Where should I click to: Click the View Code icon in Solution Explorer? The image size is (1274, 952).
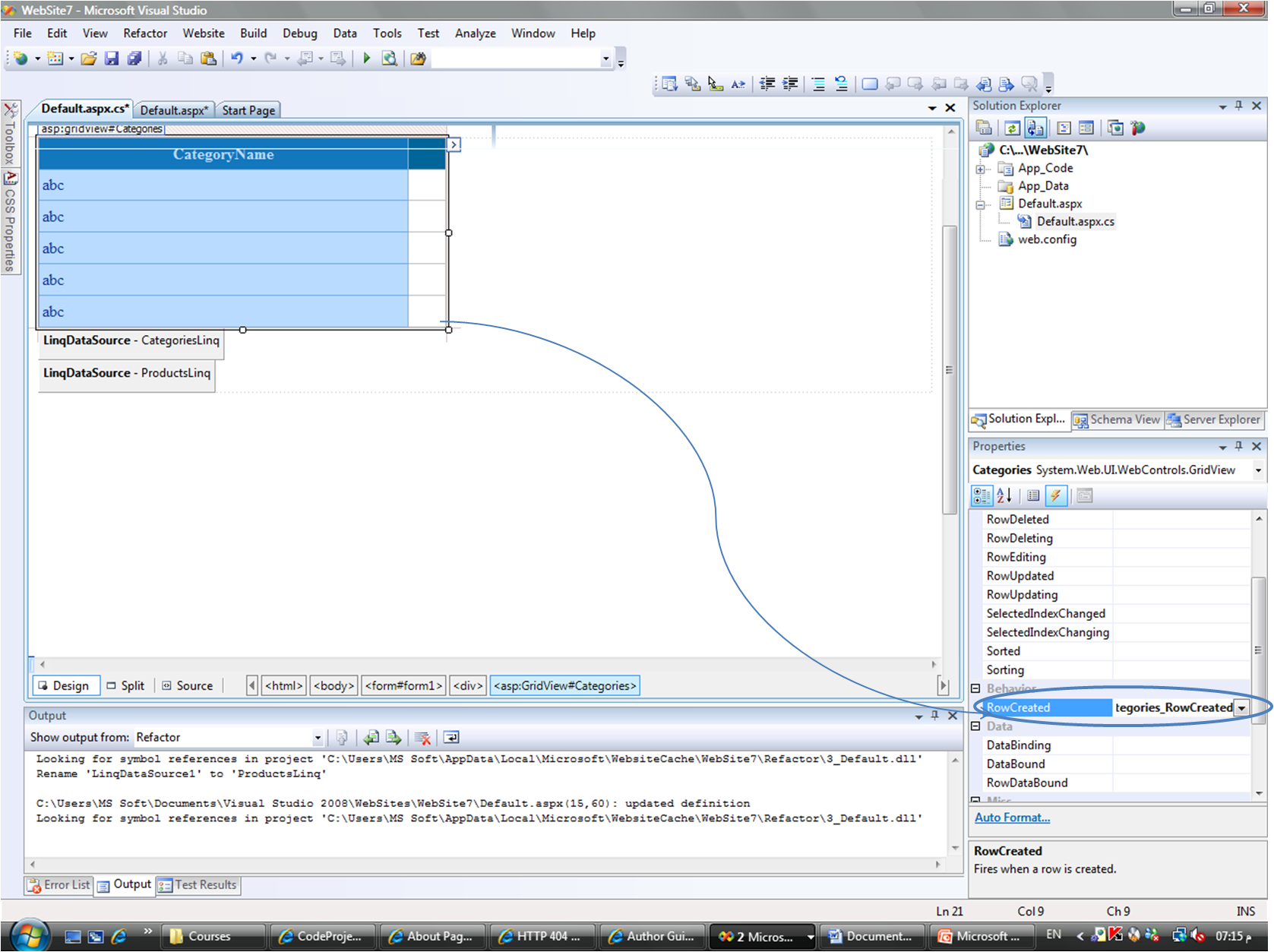pos(1064,128)
